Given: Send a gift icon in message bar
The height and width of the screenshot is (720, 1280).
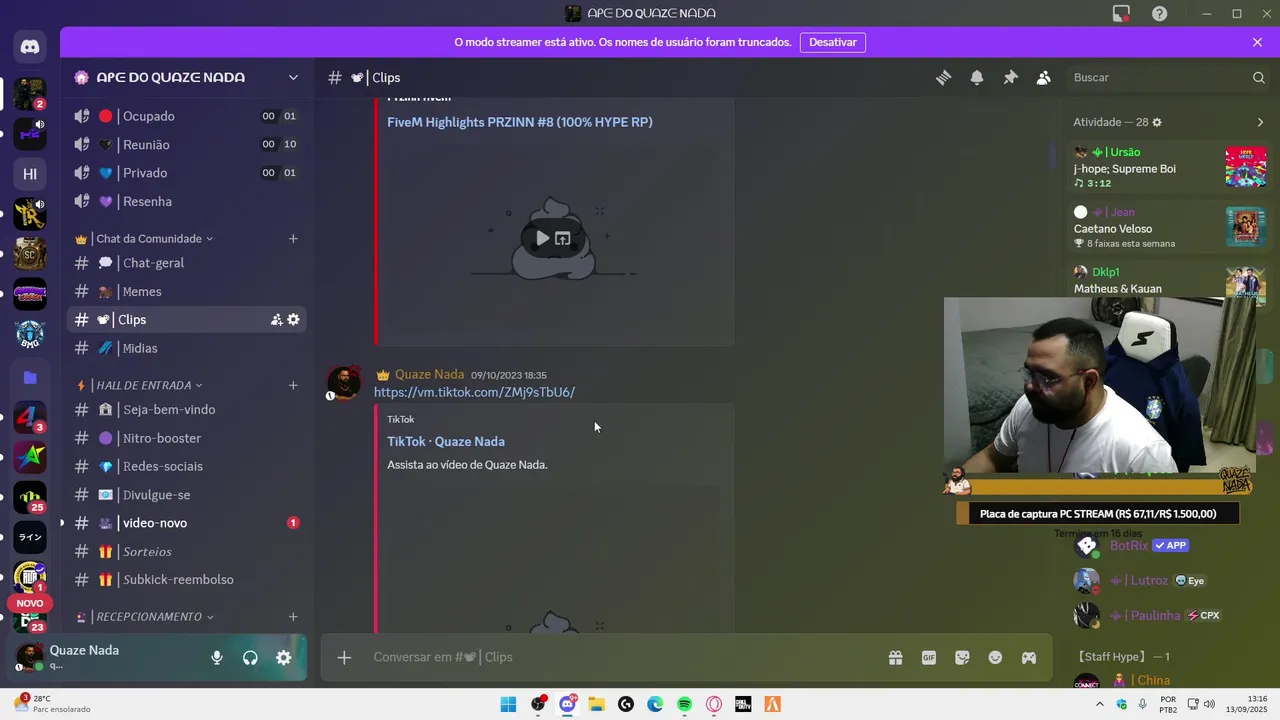Looking at the screenshot, I should pos(895,657).
